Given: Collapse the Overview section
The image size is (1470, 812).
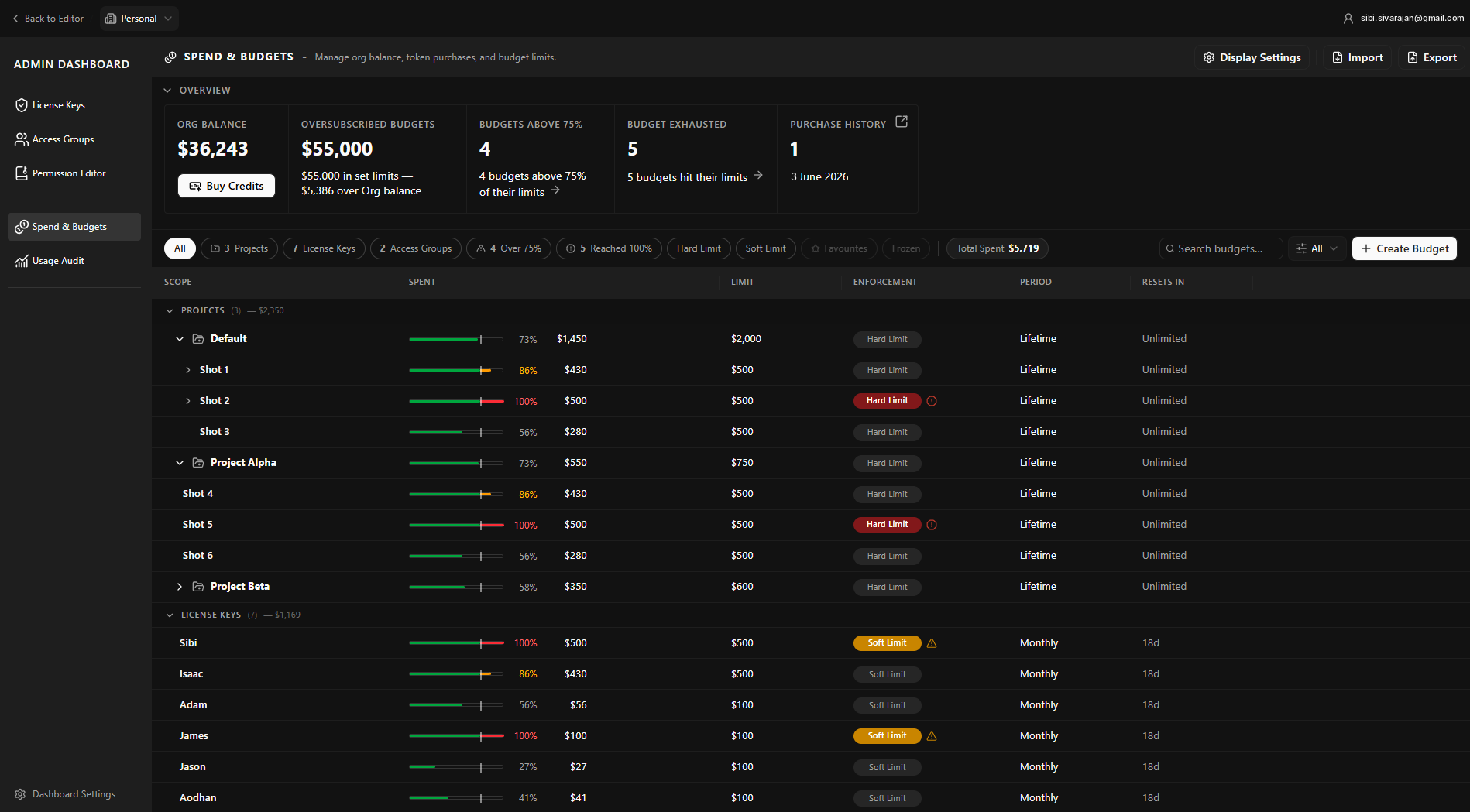Looking at the screenshot, I should click(x=167, y=91).
